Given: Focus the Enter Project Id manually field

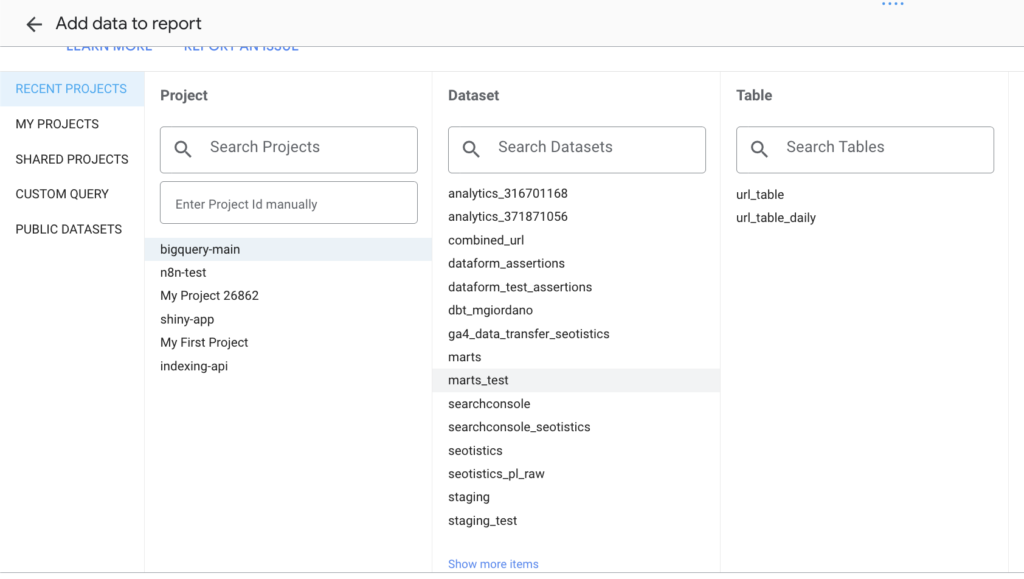Looking at the screenshot, I should 289,203.
